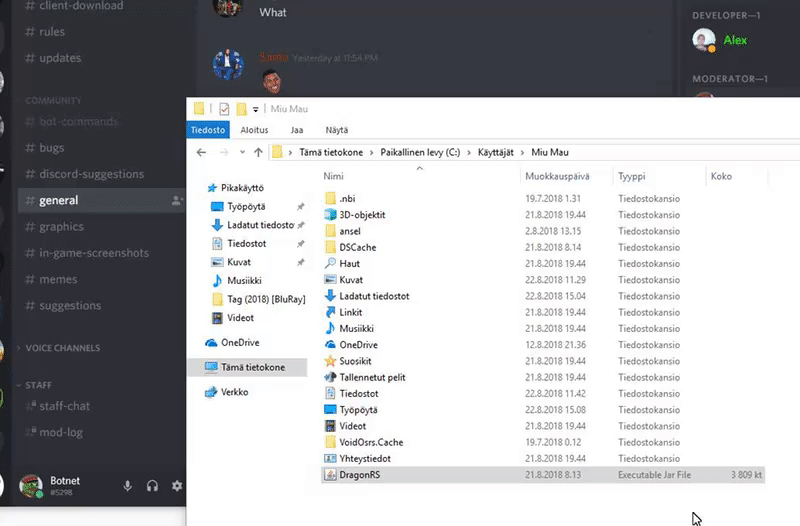Image resolution: width=800 pixels, height=526 pixels.
Task: Click Käyttäjät in address breadcrumb
Action: pos(495,153)
